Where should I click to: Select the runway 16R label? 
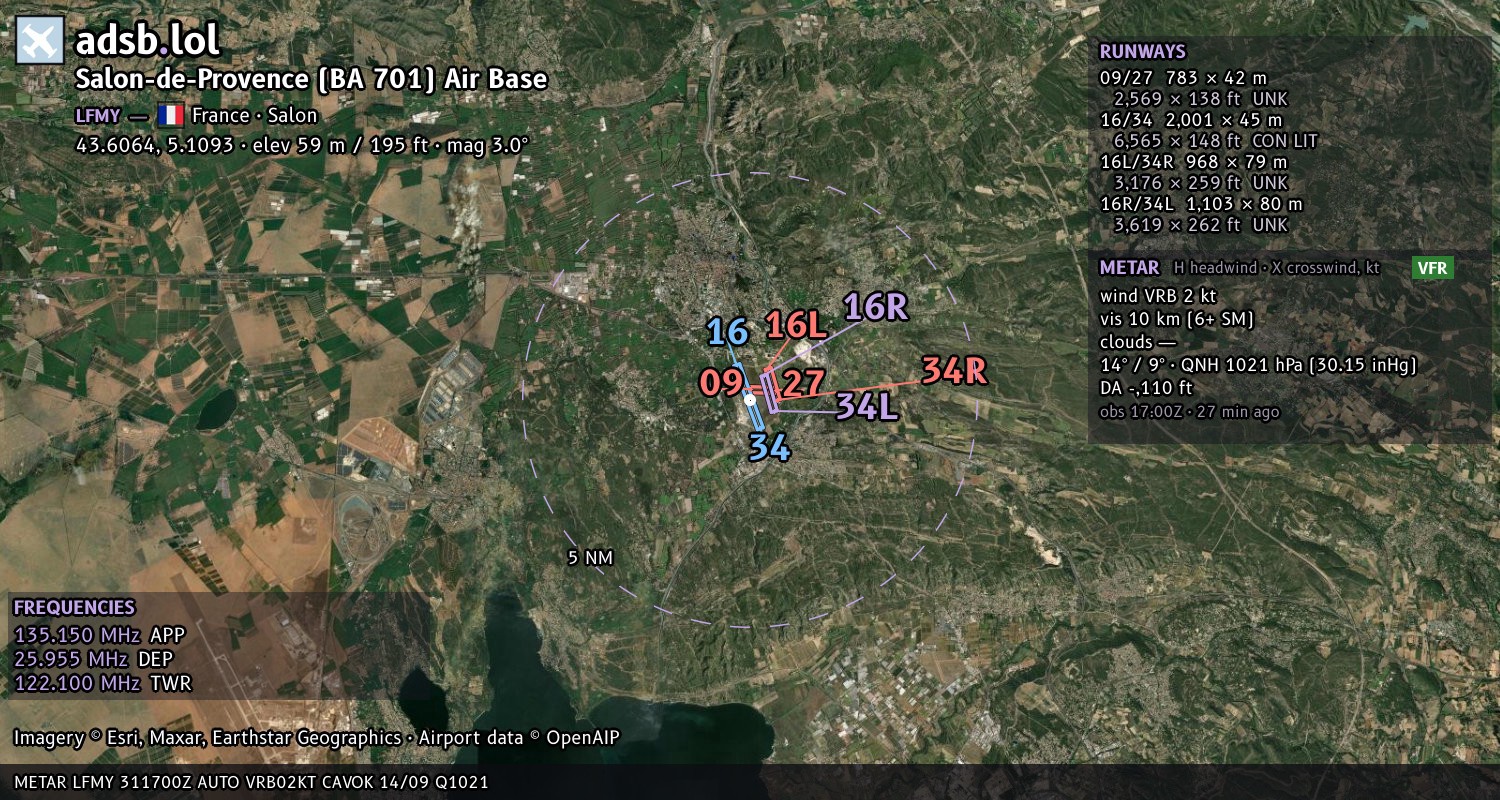pyautogui.click(x=875, y=307)
